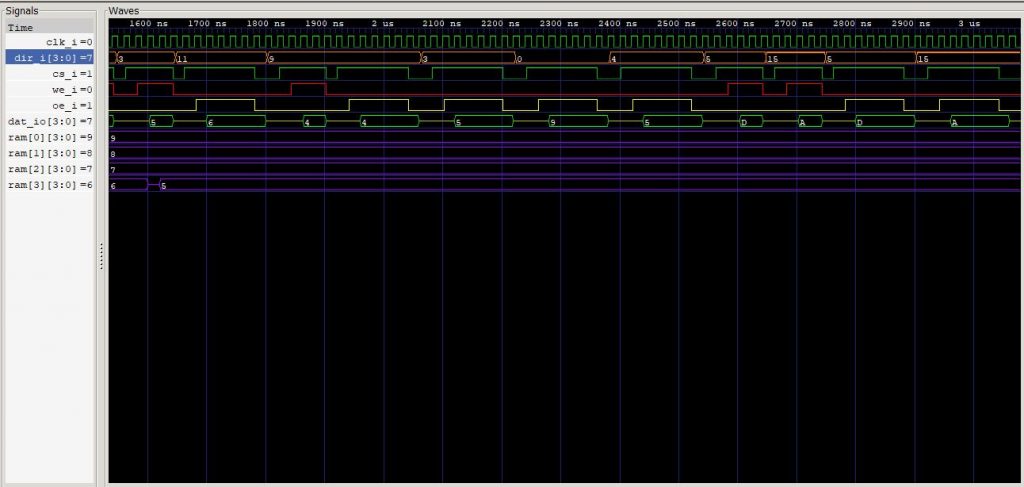
Task: Select the ram[2][3:0] signal entry
Action: click(50, 170)
